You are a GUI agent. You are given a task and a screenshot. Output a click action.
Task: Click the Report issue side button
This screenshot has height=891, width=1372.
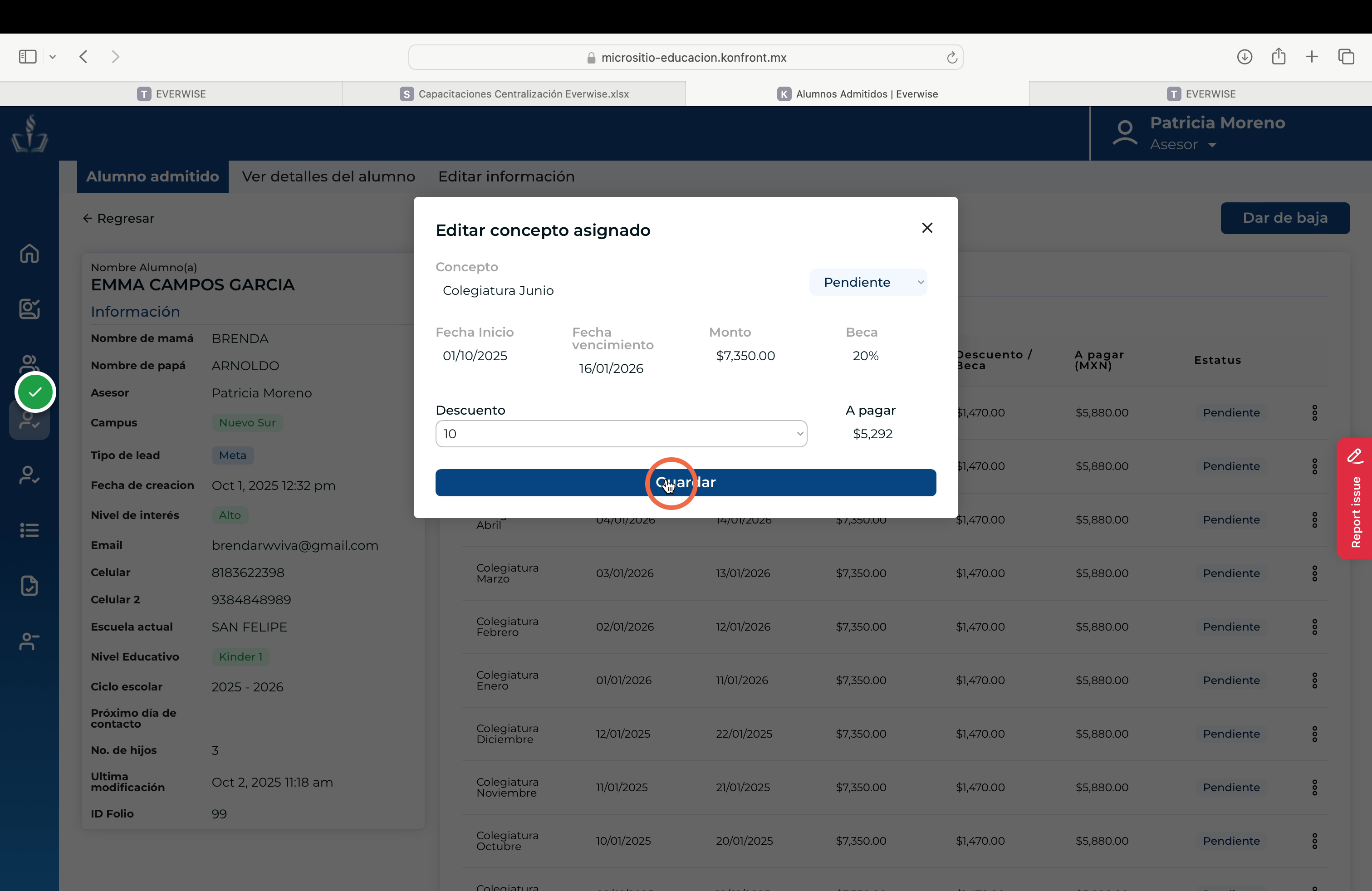coord(1355,499)
